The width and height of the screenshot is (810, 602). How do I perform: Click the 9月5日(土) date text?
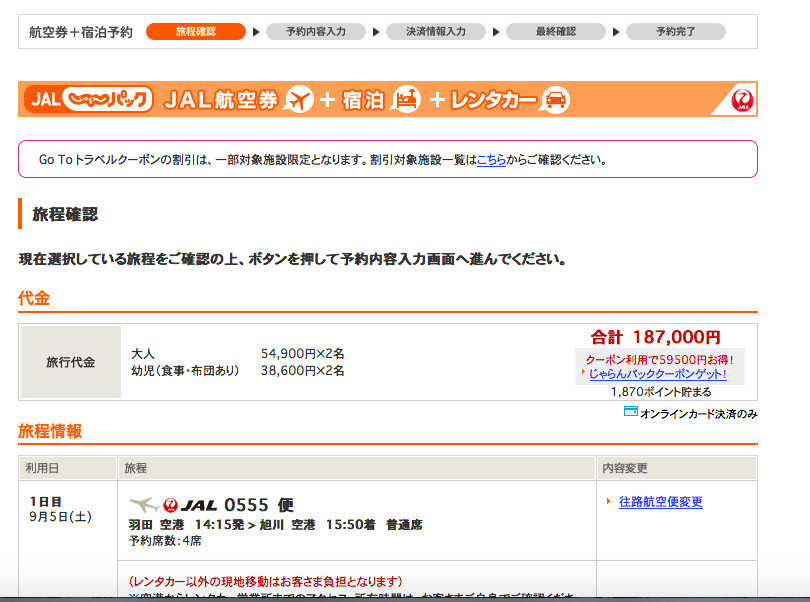tap(60, 517)
